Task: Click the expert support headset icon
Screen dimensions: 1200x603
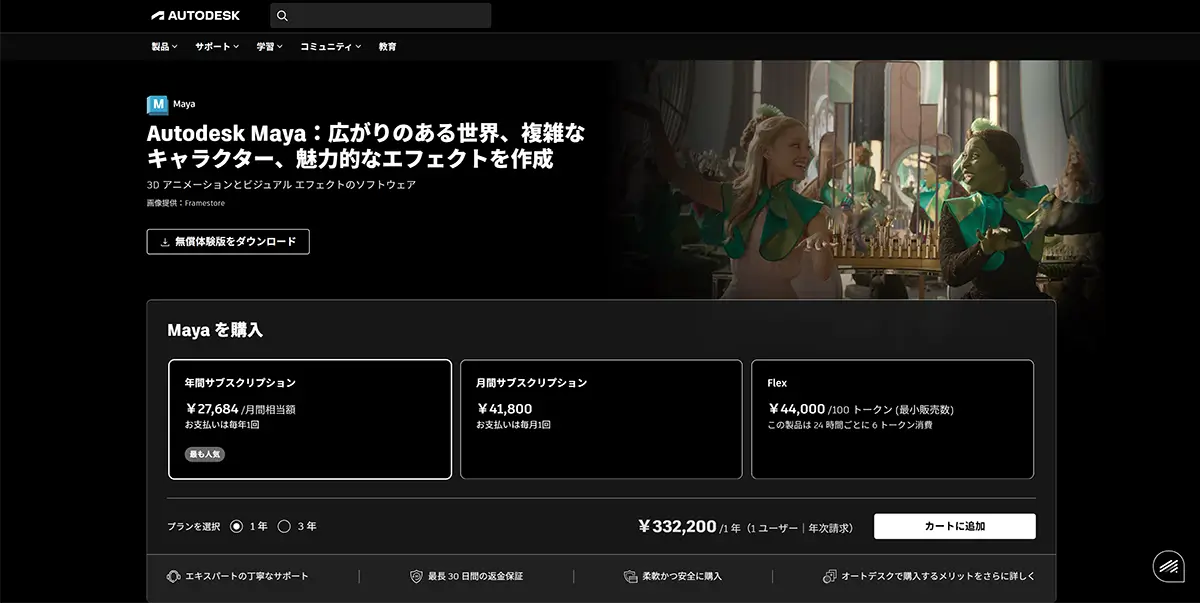Action: click(173, 576)
